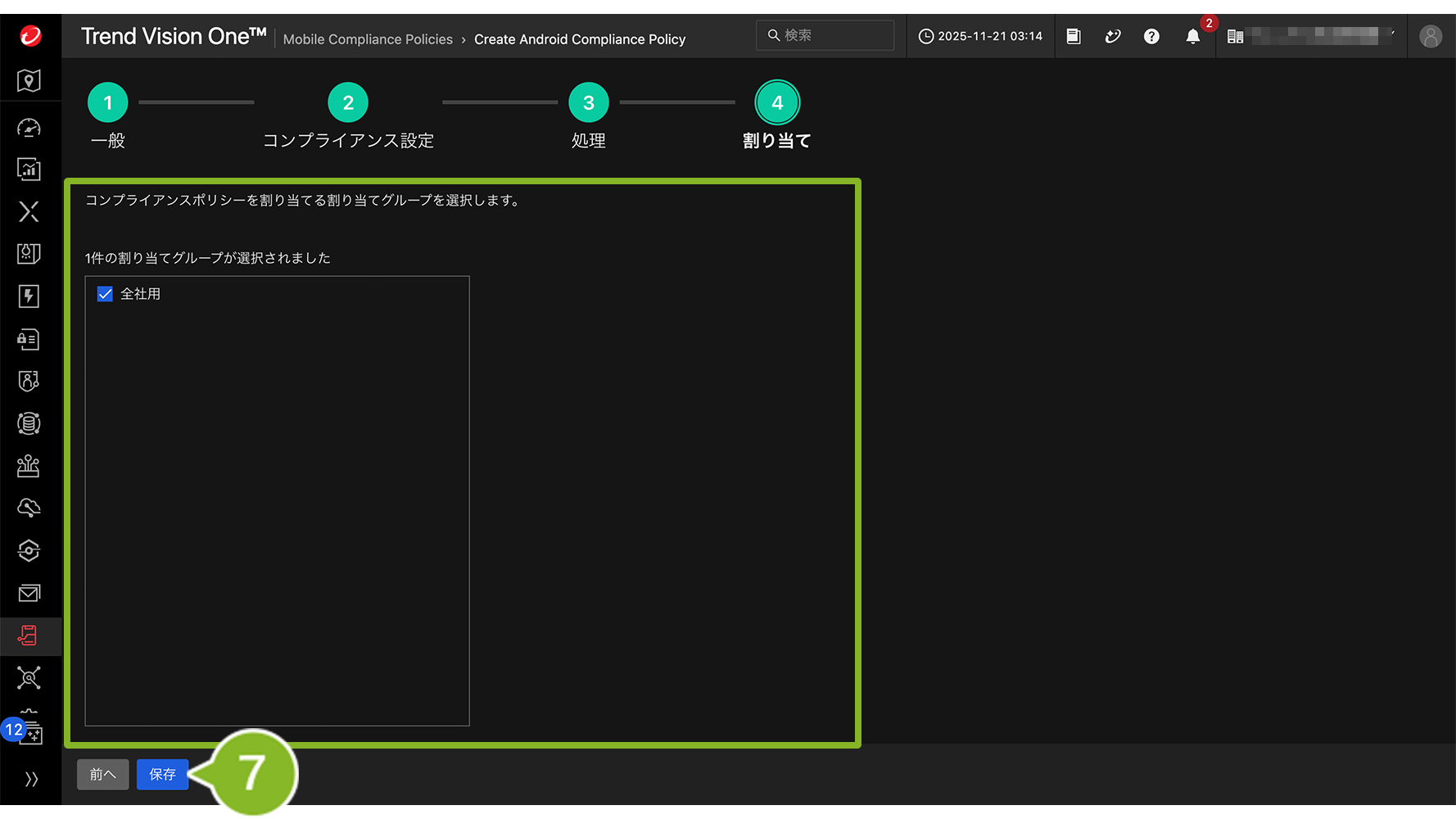Open the email security envelope icon in sidebar
1456x819 pixels.
pos(29,593)
